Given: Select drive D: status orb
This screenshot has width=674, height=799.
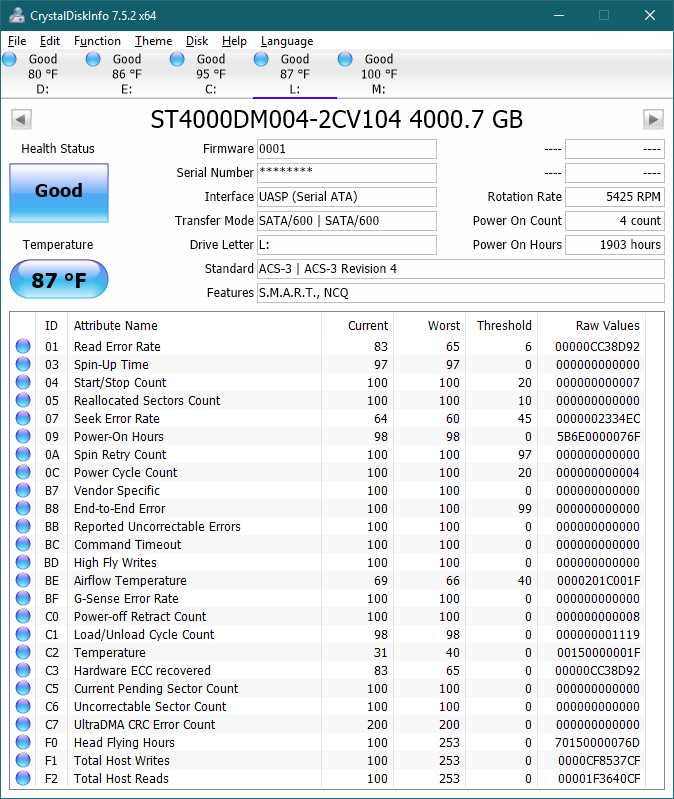Looking at the screenshot, I should pos(10,60).
